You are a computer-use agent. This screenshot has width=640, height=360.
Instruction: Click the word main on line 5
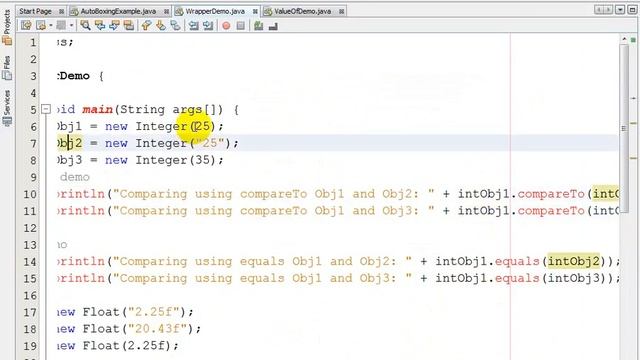click(x=98, y=109)
